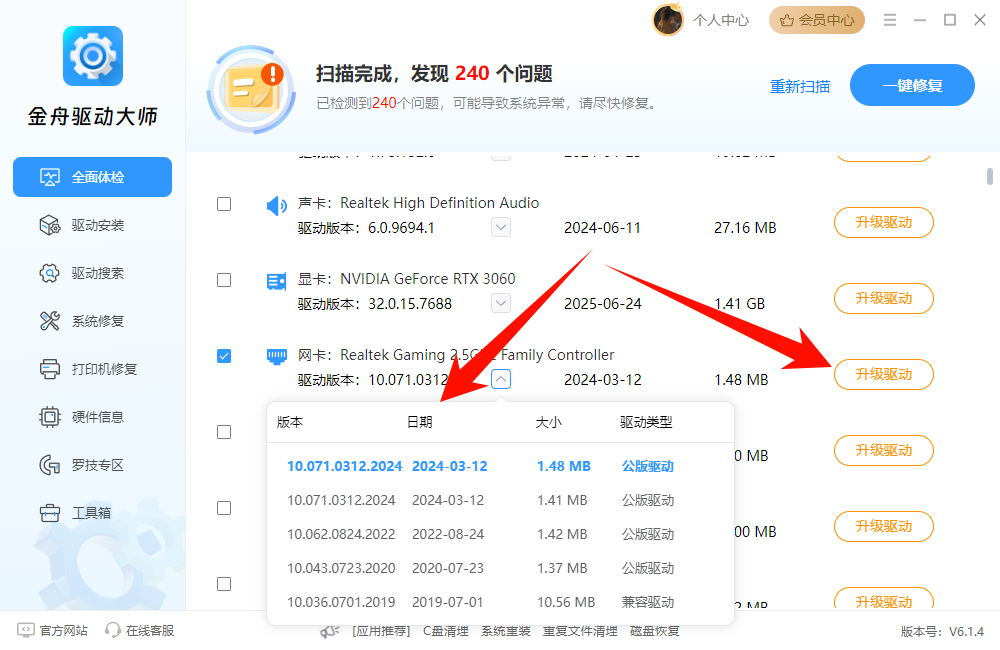Uncheck the selected 网卡 Realtek driver
Image resolution: width=1000 pixels, height=650 pixels.
click(x=224, y=356)
